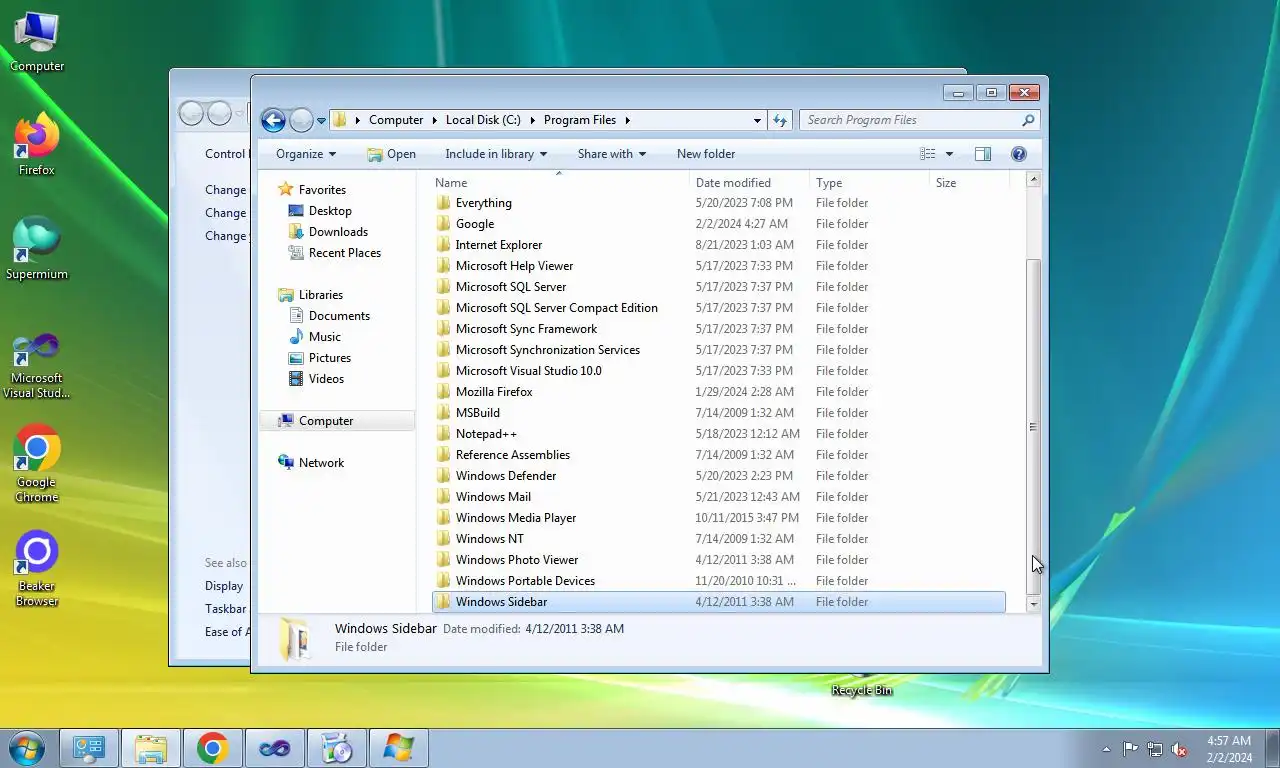1280x768 pixels.
Task: Click the Windows Portable Devices folder name
Action: [525, 581]
